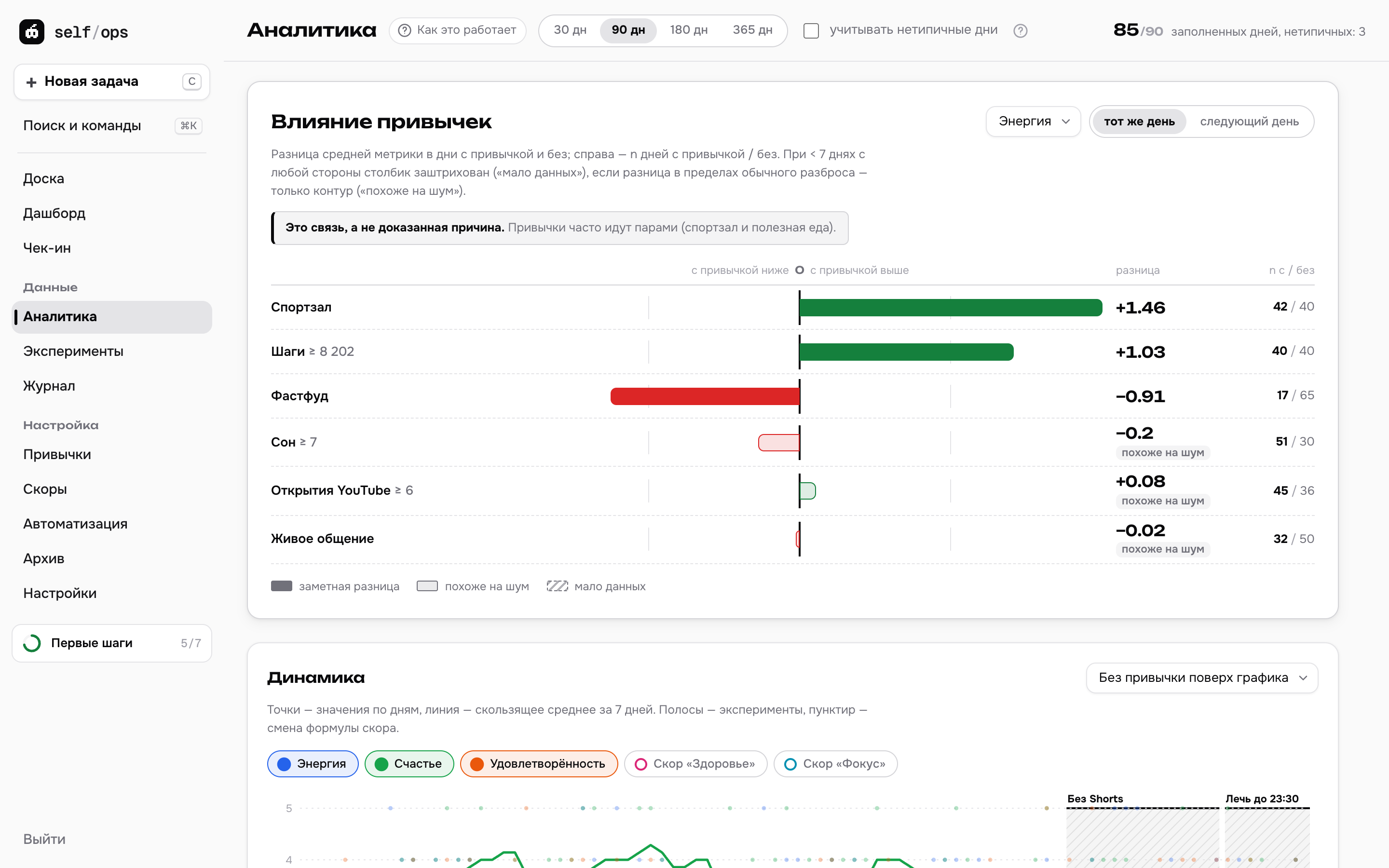Image resolution: width=1389 pixels, height=868 pixels.
Task: Open Поиск и команды
Action: point(112,126)
